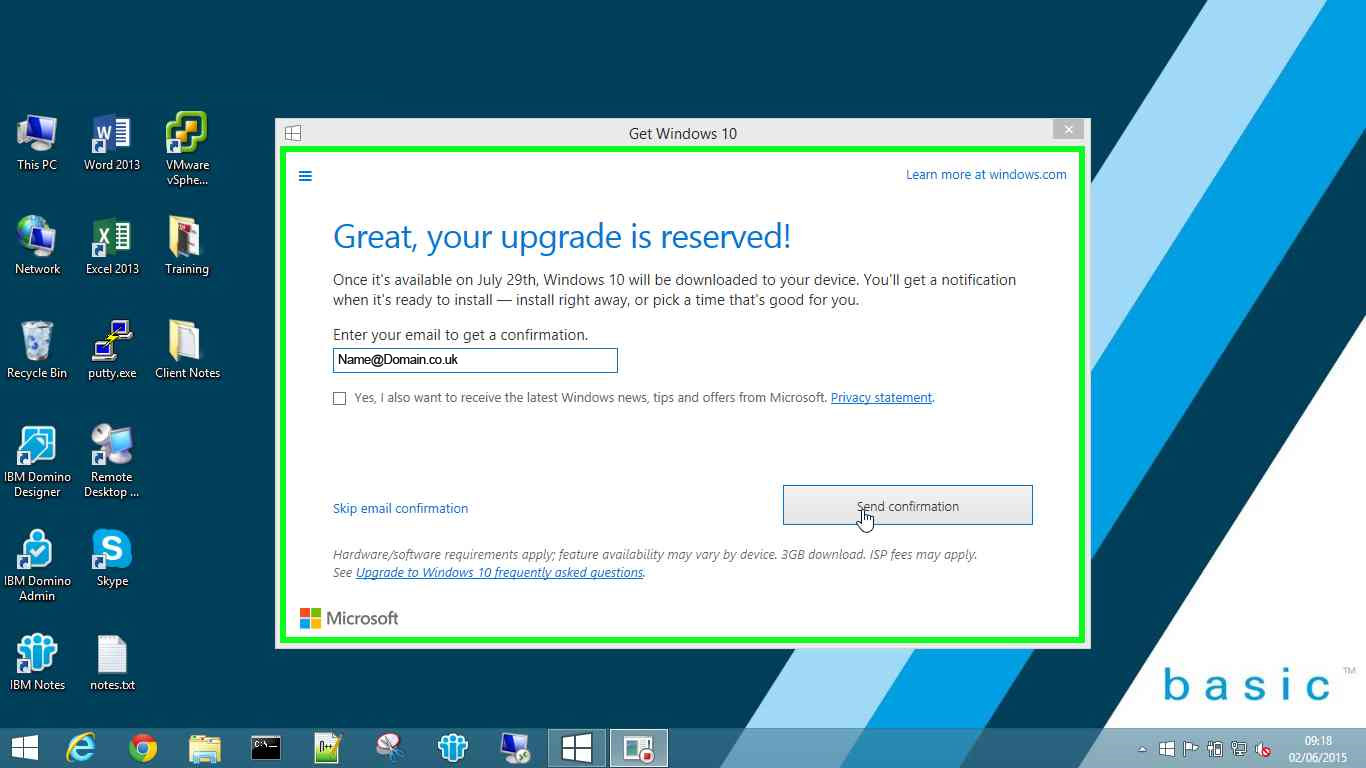1366x768 pixels.
Task: Click into the email address input field
Action: (475, 360)
